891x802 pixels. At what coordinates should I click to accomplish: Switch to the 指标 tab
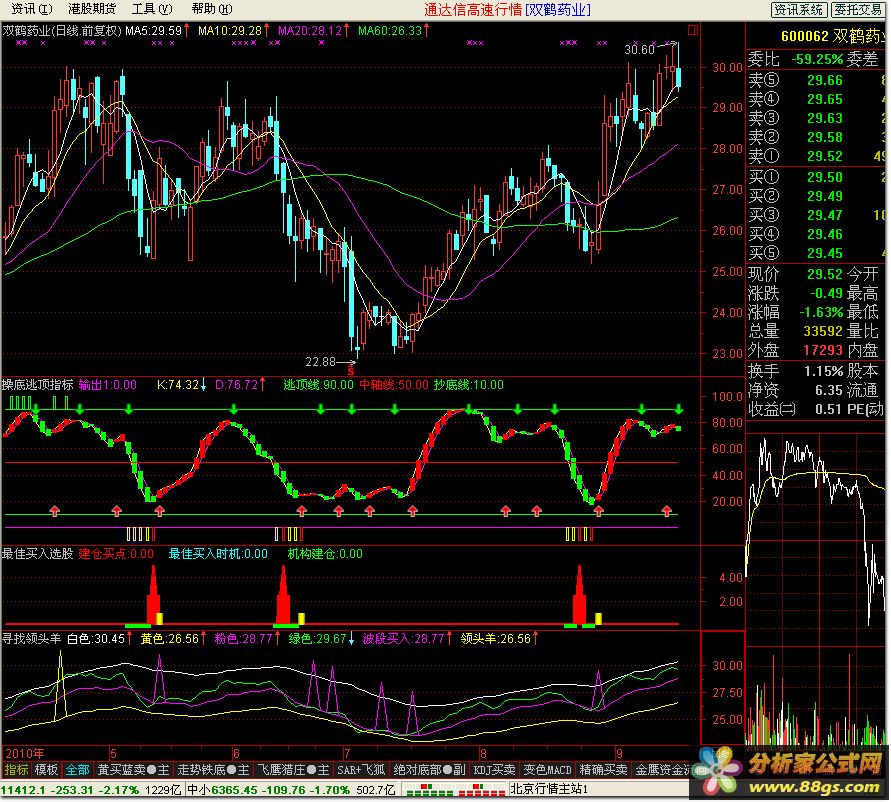[16, 770]
